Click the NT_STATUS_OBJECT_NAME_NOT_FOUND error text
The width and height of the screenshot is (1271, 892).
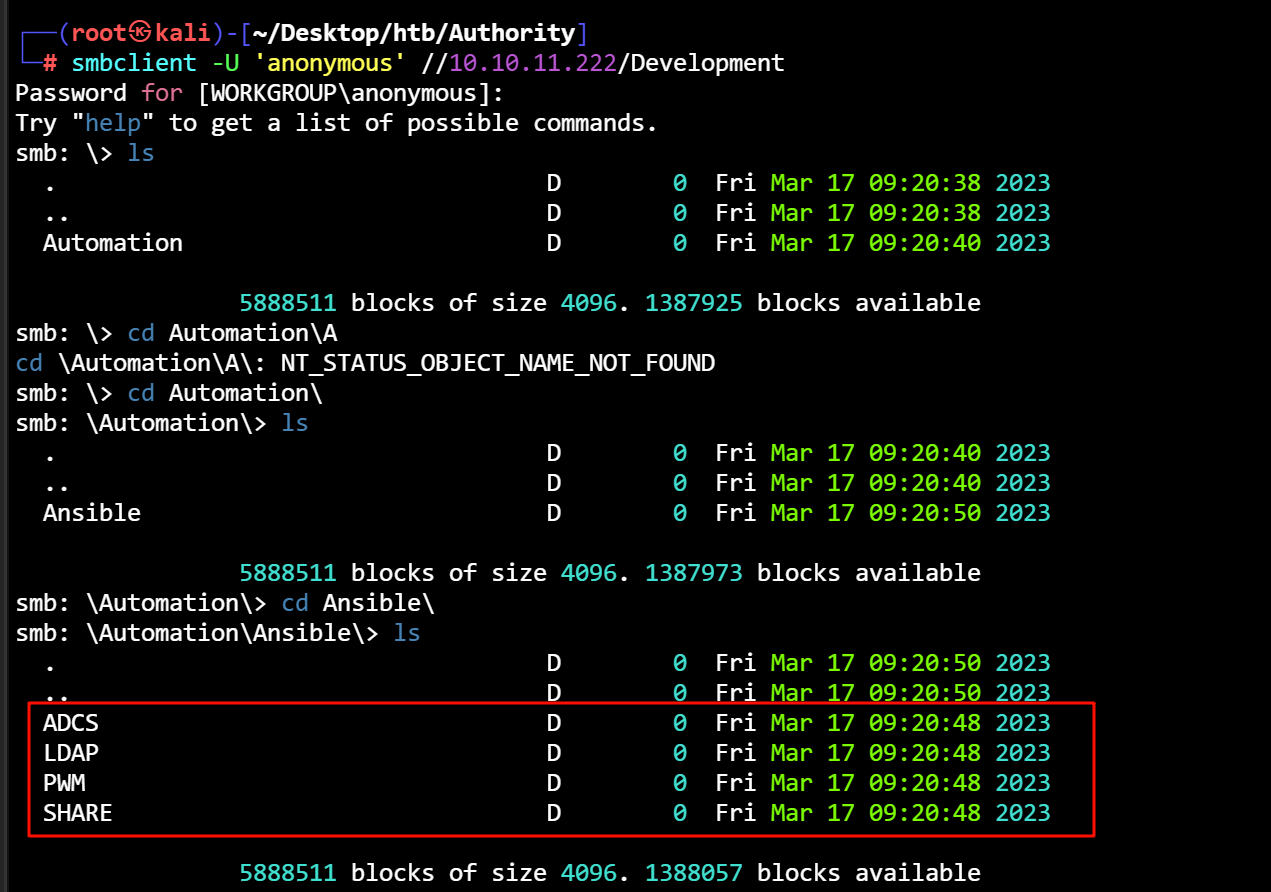497,363
